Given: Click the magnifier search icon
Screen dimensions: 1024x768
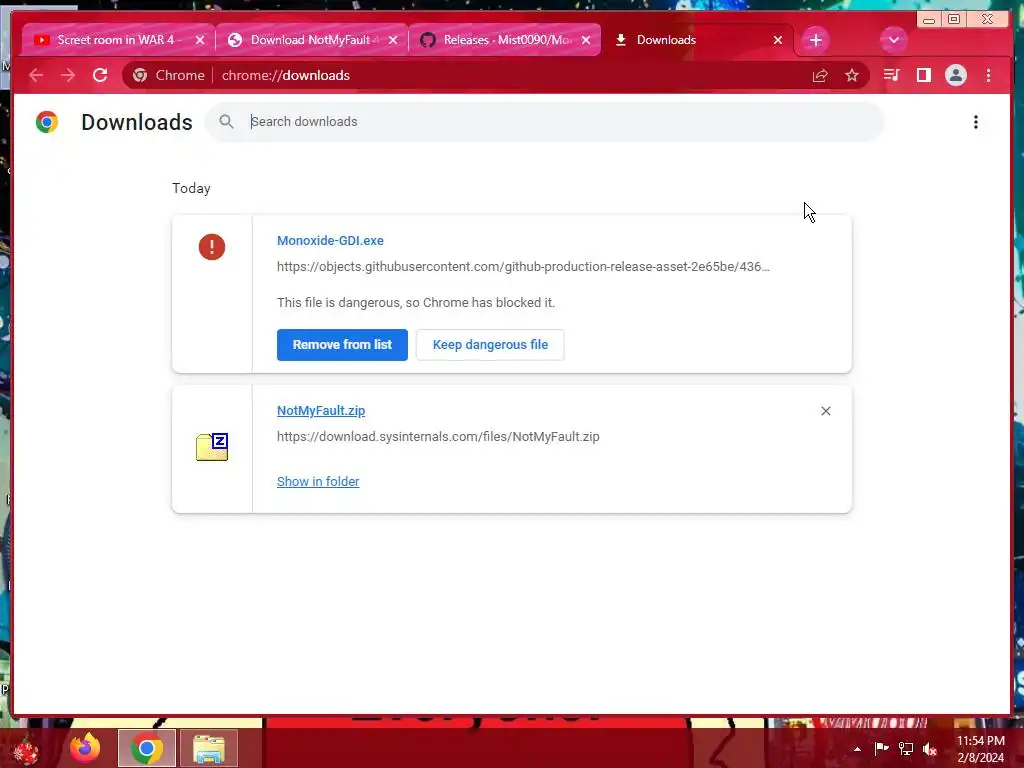Looking at the screenshot, I should pos(226,121).
